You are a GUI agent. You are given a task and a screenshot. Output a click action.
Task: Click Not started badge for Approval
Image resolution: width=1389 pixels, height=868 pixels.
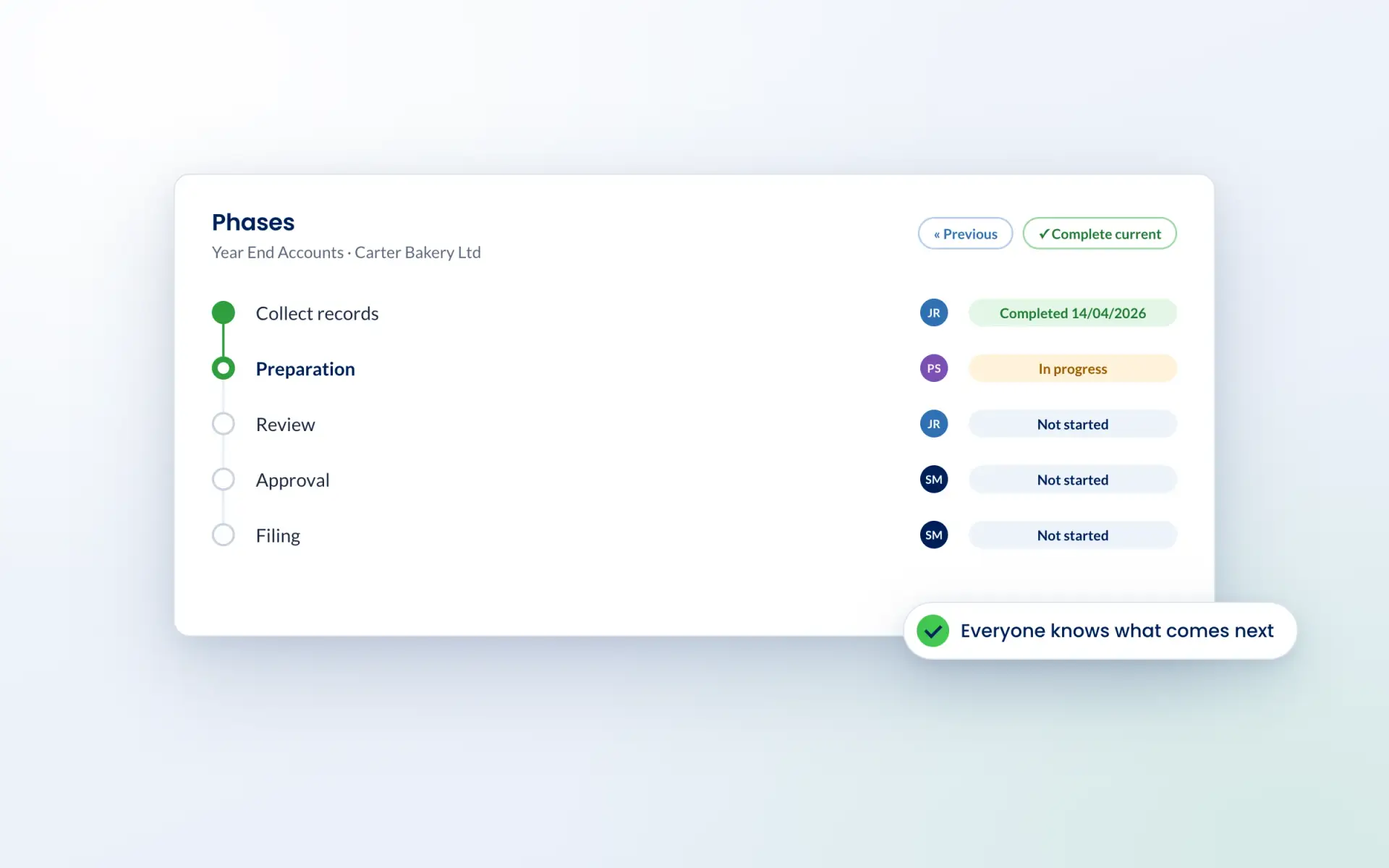(1073, 480)
